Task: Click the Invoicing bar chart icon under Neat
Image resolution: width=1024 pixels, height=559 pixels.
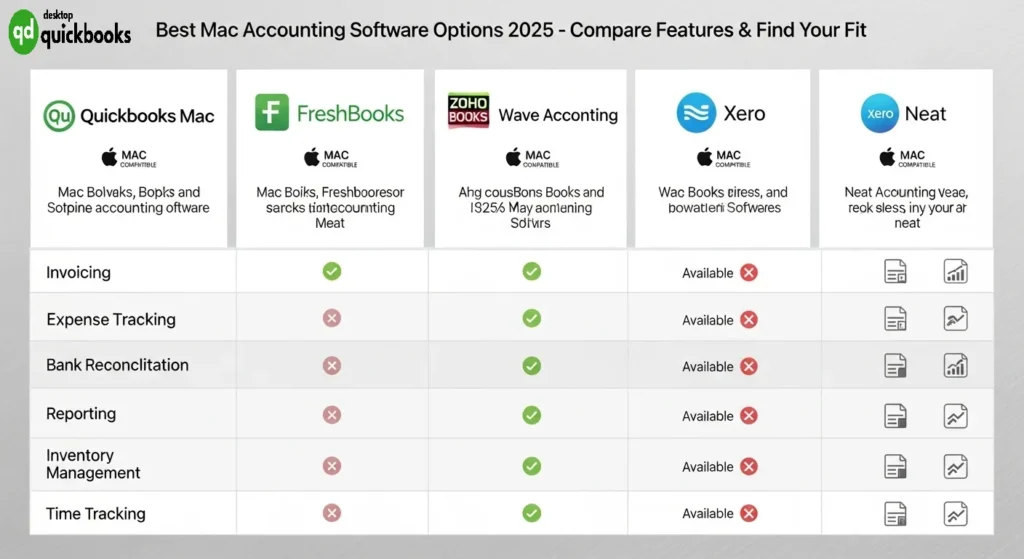Action: click(955, 271)
